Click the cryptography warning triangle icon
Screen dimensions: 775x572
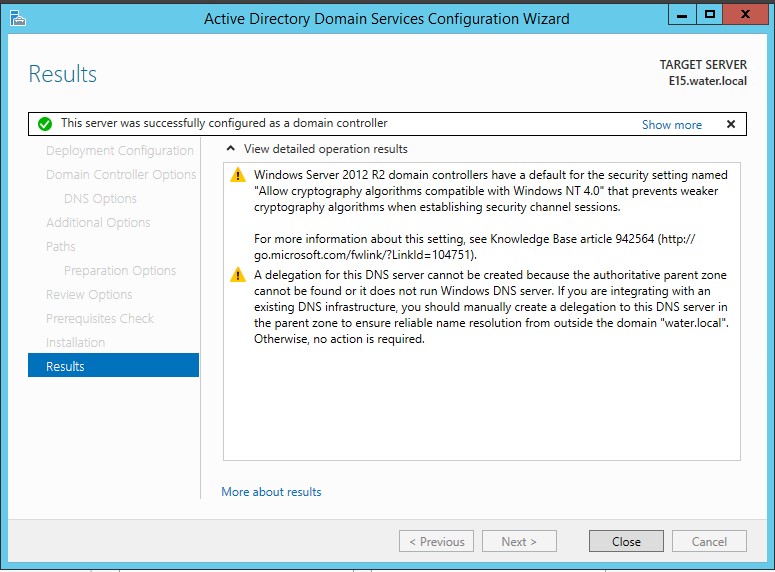238,175
